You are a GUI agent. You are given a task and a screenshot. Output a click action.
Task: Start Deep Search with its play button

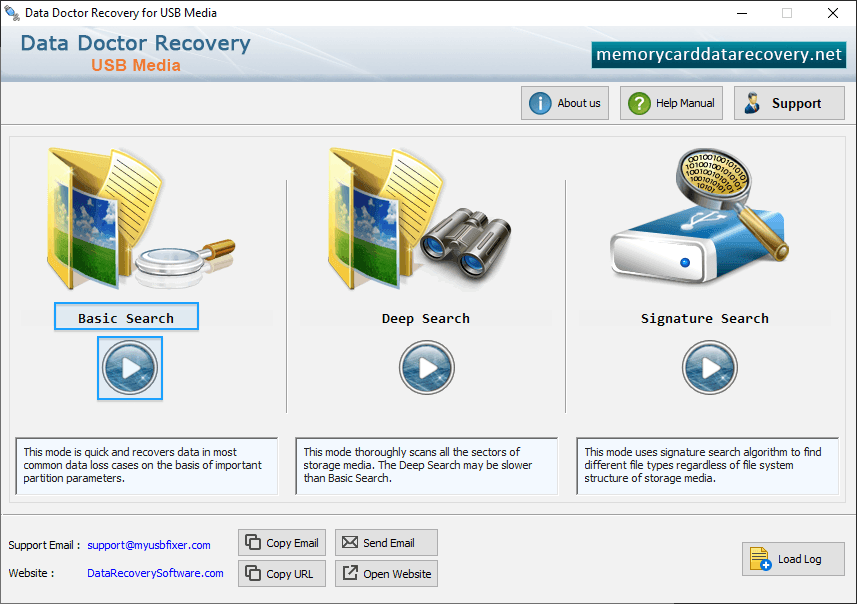tap(426, 368)
